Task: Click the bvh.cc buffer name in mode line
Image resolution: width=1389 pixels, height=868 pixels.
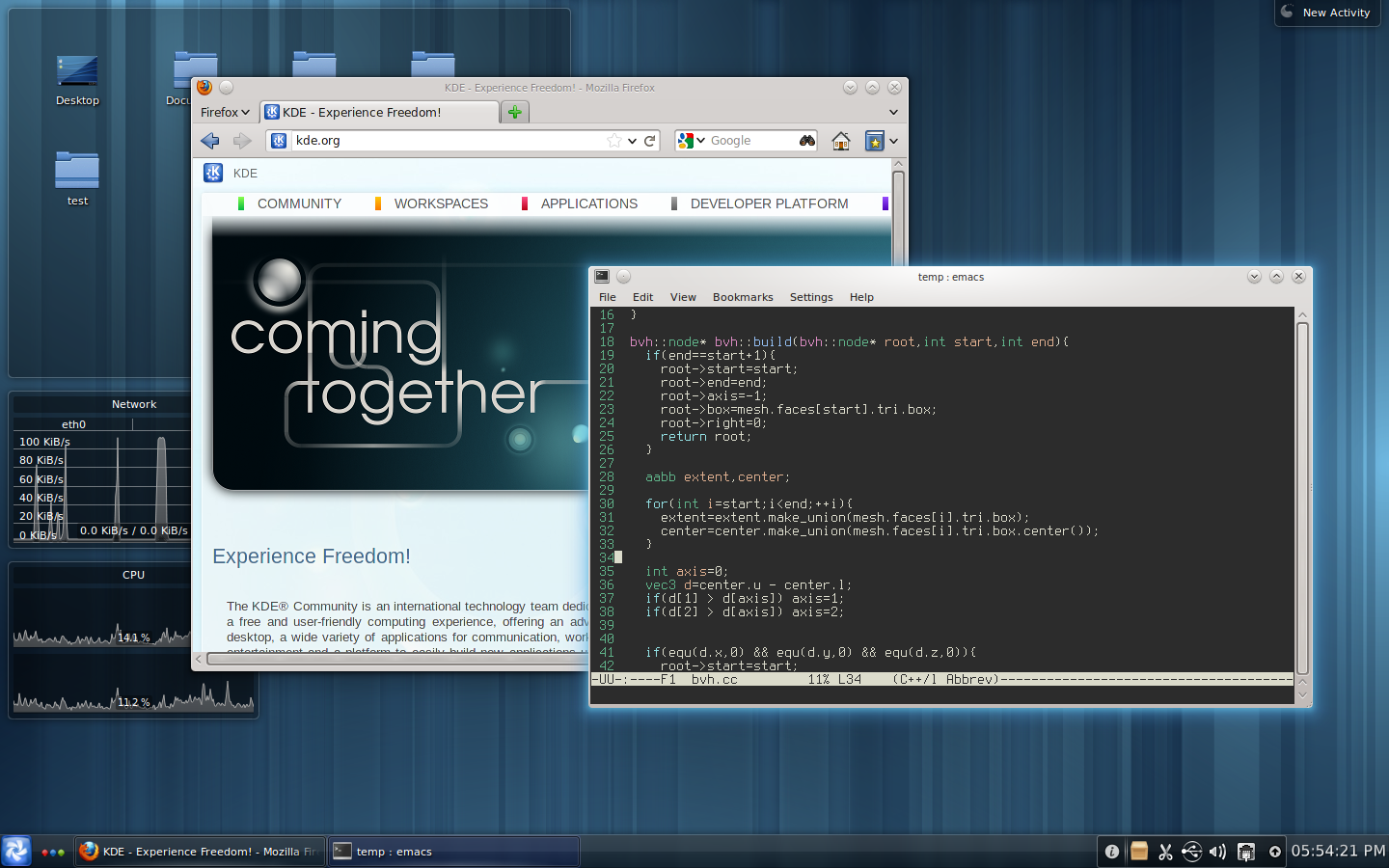Action: coord(714,680)
